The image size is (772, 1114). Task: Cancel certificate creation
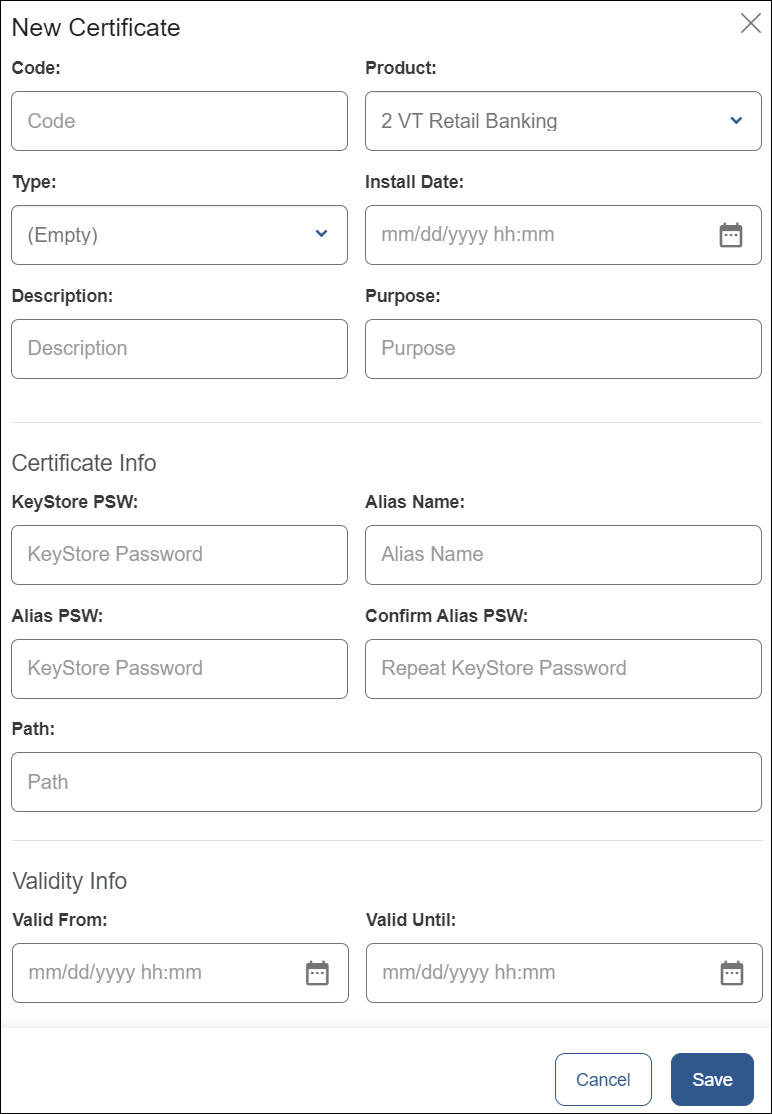[603, 1079]
